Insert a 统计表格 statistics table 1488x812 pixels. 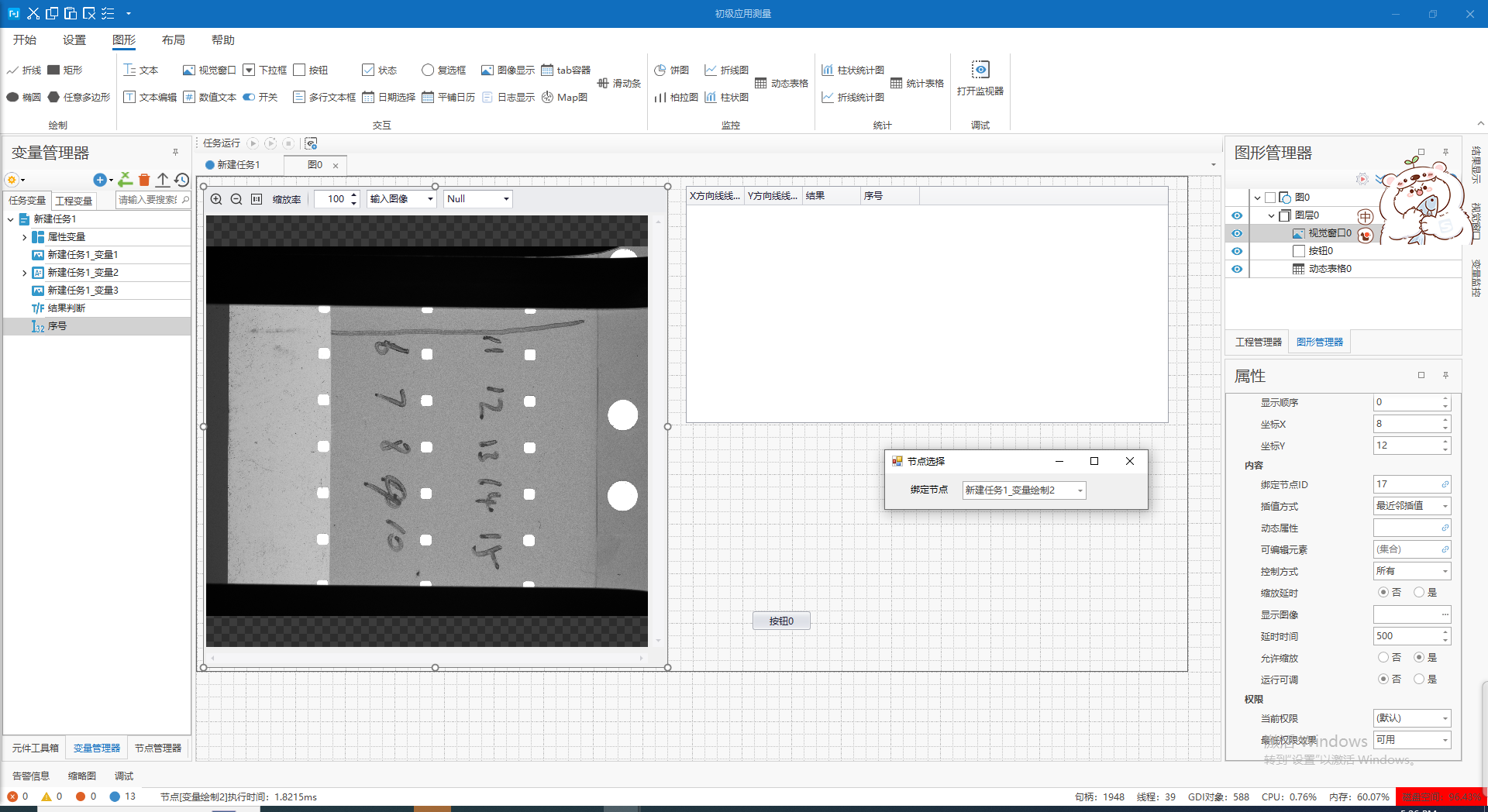tap(917, 84)
